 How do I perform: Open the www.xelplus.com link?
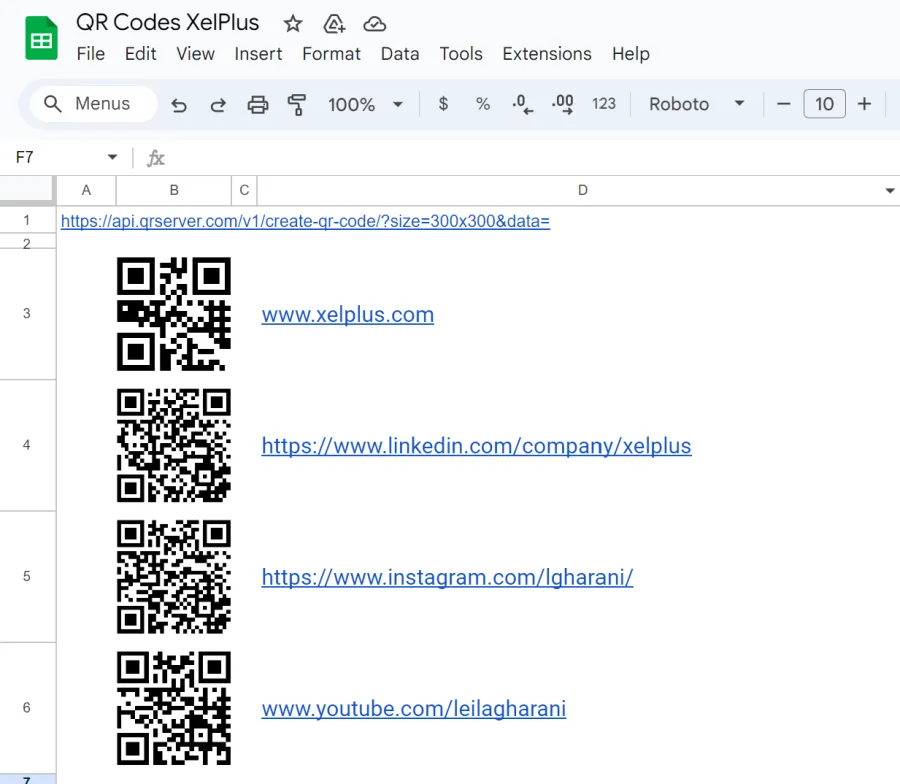347,315
